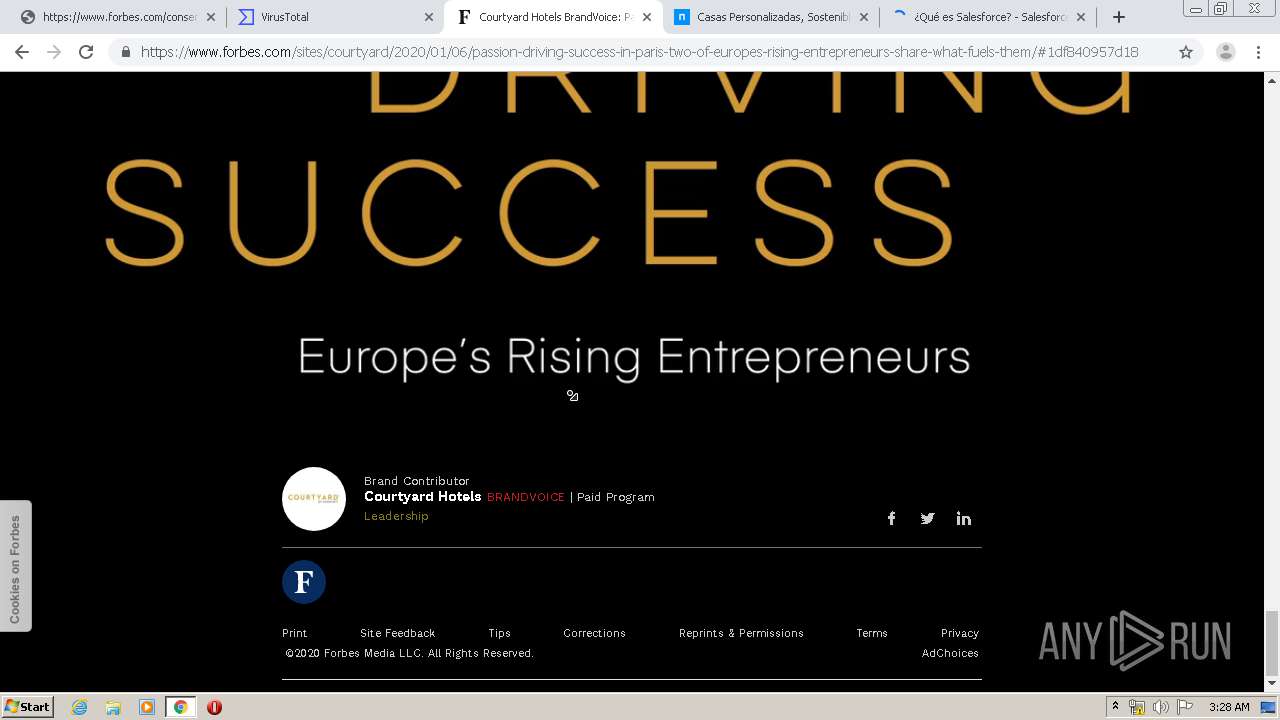Screen dimensions: 1280x720
Task: Bookmark this page with the star icon
Action: (x=1186, y=52)
